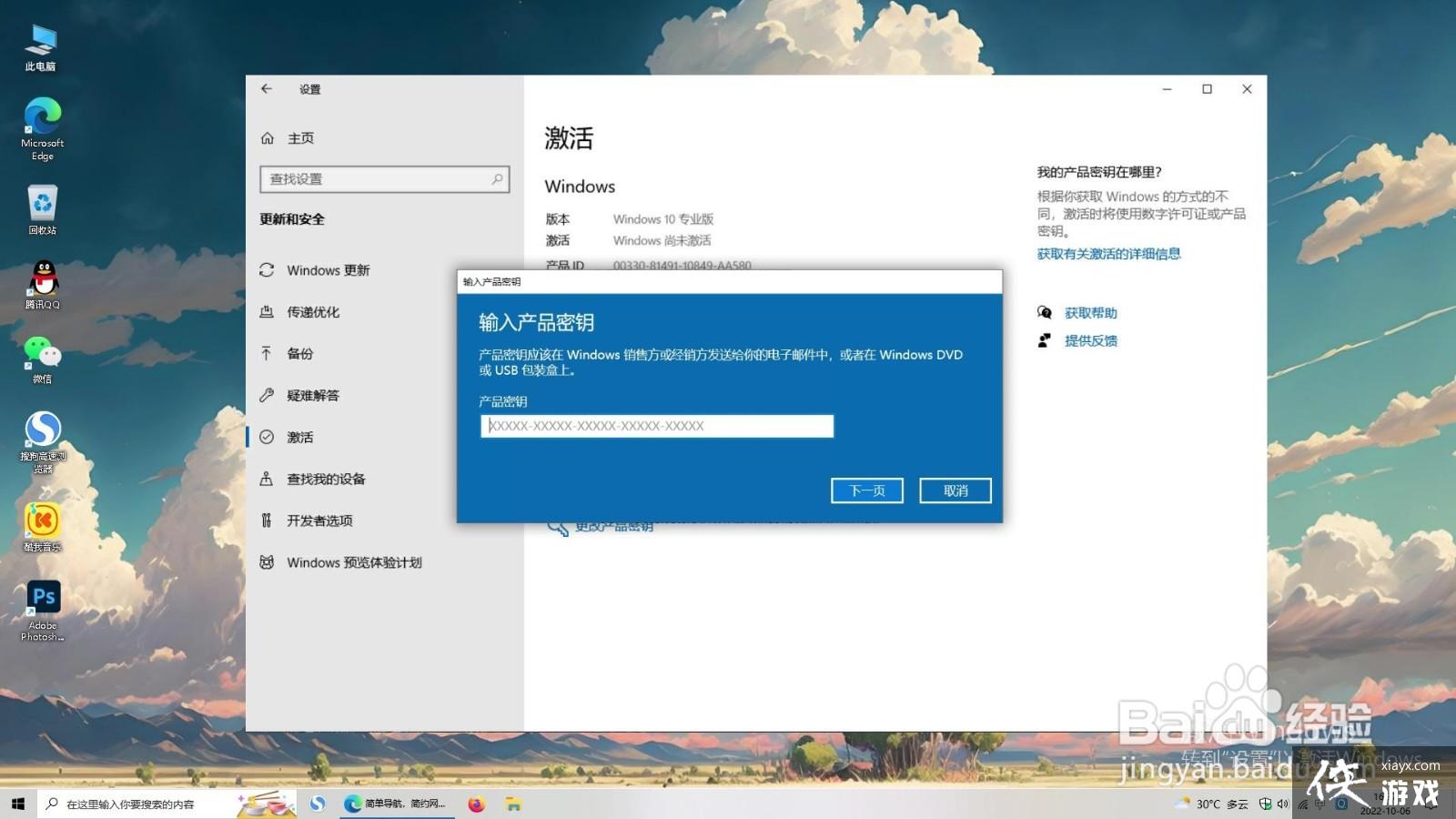Click the 下一页 button
The image size is (1456, 819).
coord(867,490)
